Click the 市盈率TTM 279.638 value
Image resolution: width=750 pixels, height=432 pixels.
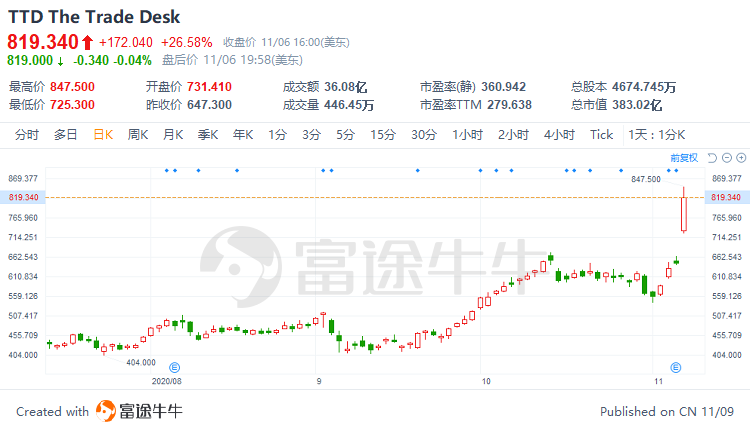click(509, 105)
